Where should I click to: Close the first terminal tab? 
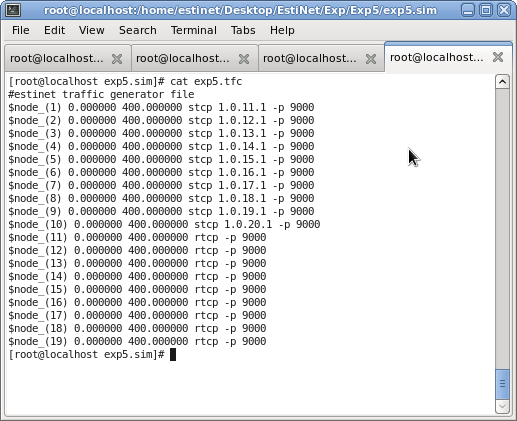coord(117,59)
